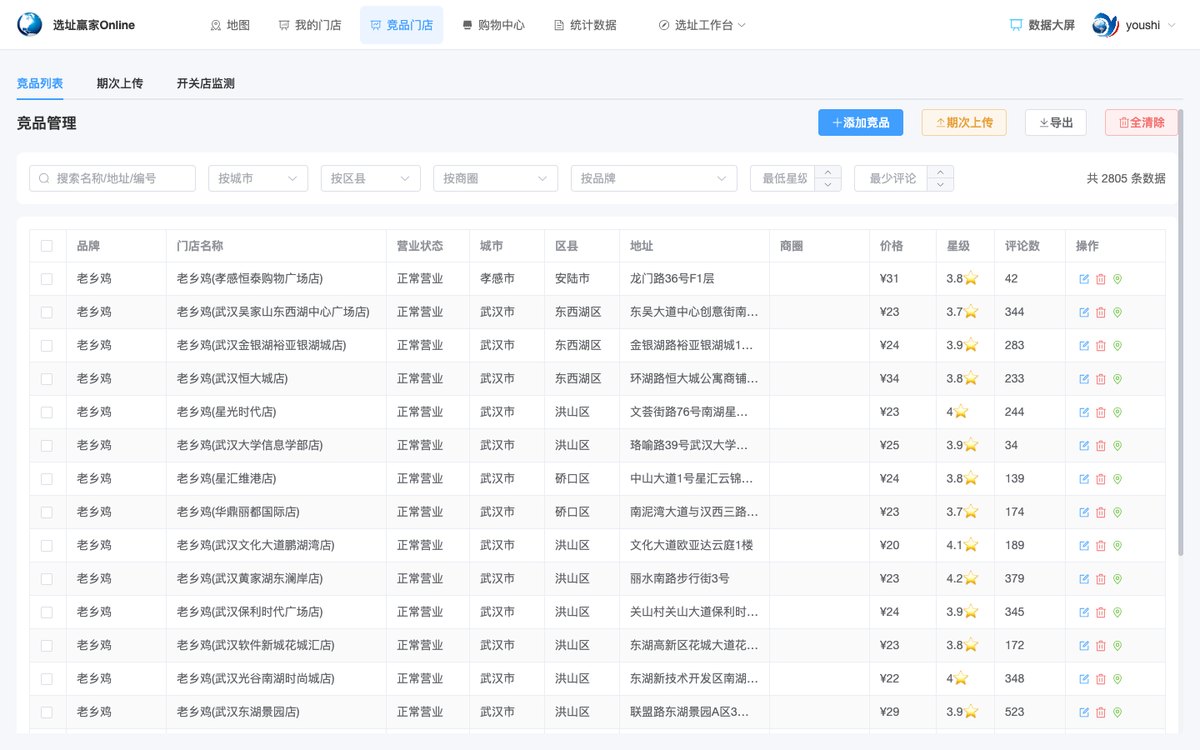Show map location for 老乡鸡(武汉恒大城店)

(x=1117, y=379)
